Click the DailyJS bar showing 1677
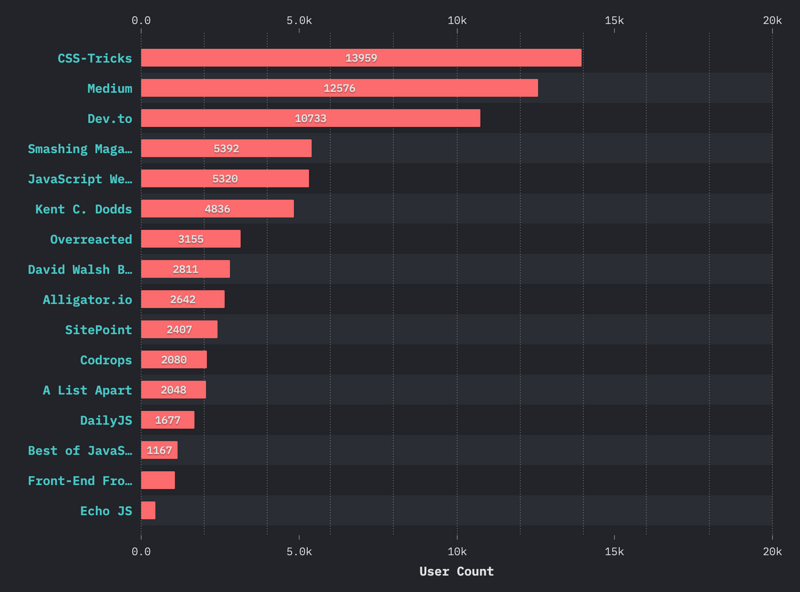This screenshot has height=592, width=800. tap(168, 420)
